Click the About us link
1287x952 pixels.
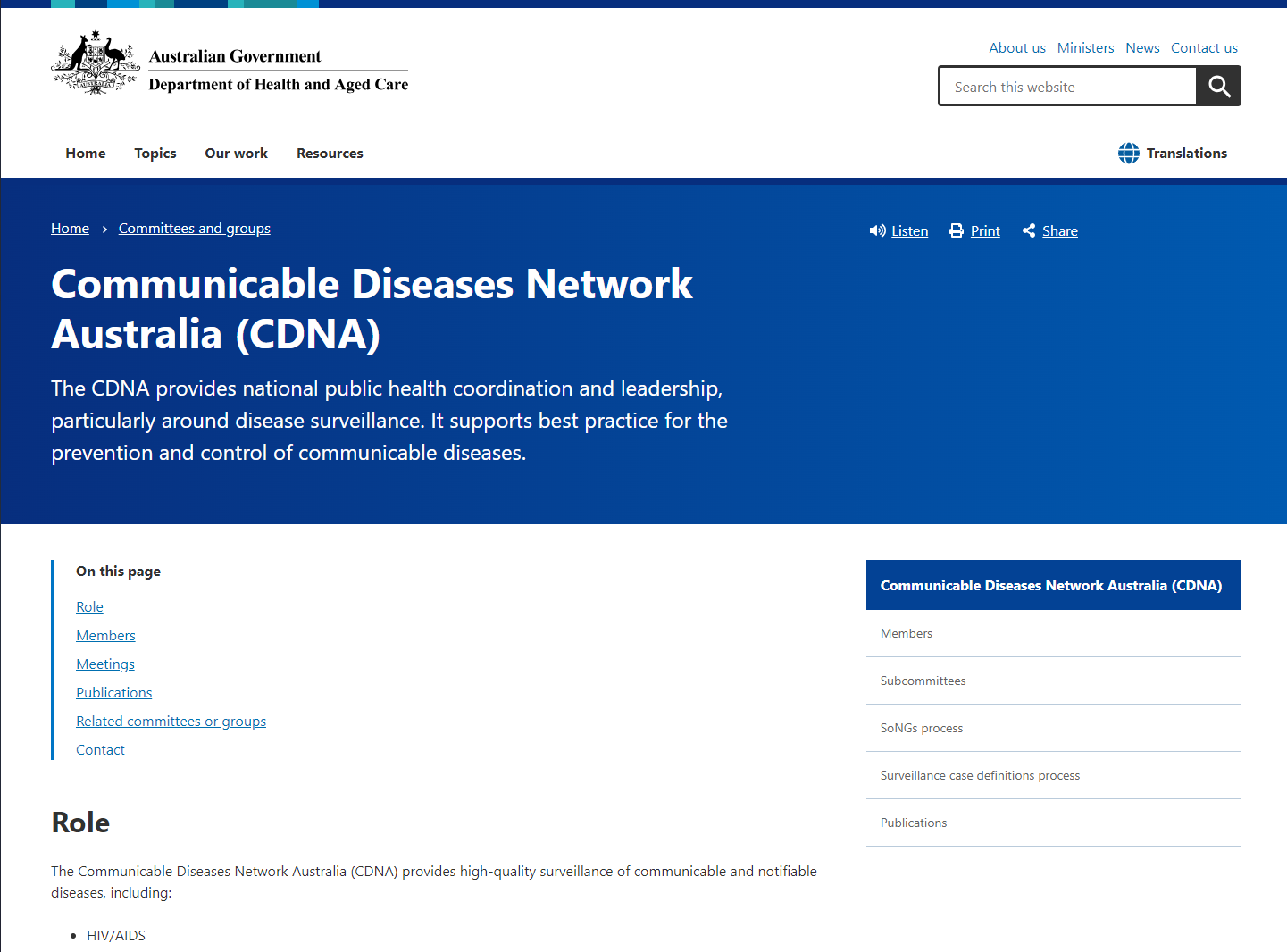(x=1016, y=47)
